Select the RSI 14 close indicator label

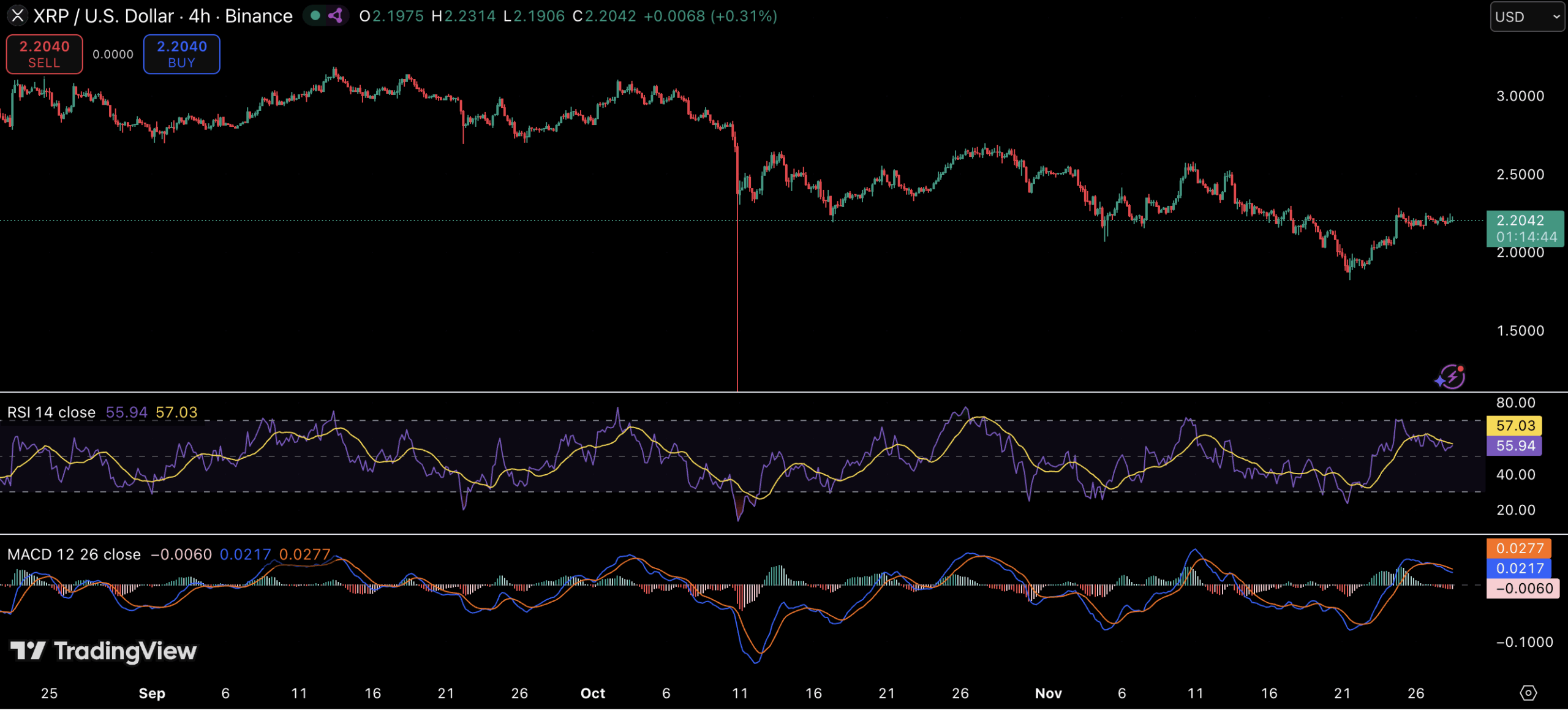point(51,412)
